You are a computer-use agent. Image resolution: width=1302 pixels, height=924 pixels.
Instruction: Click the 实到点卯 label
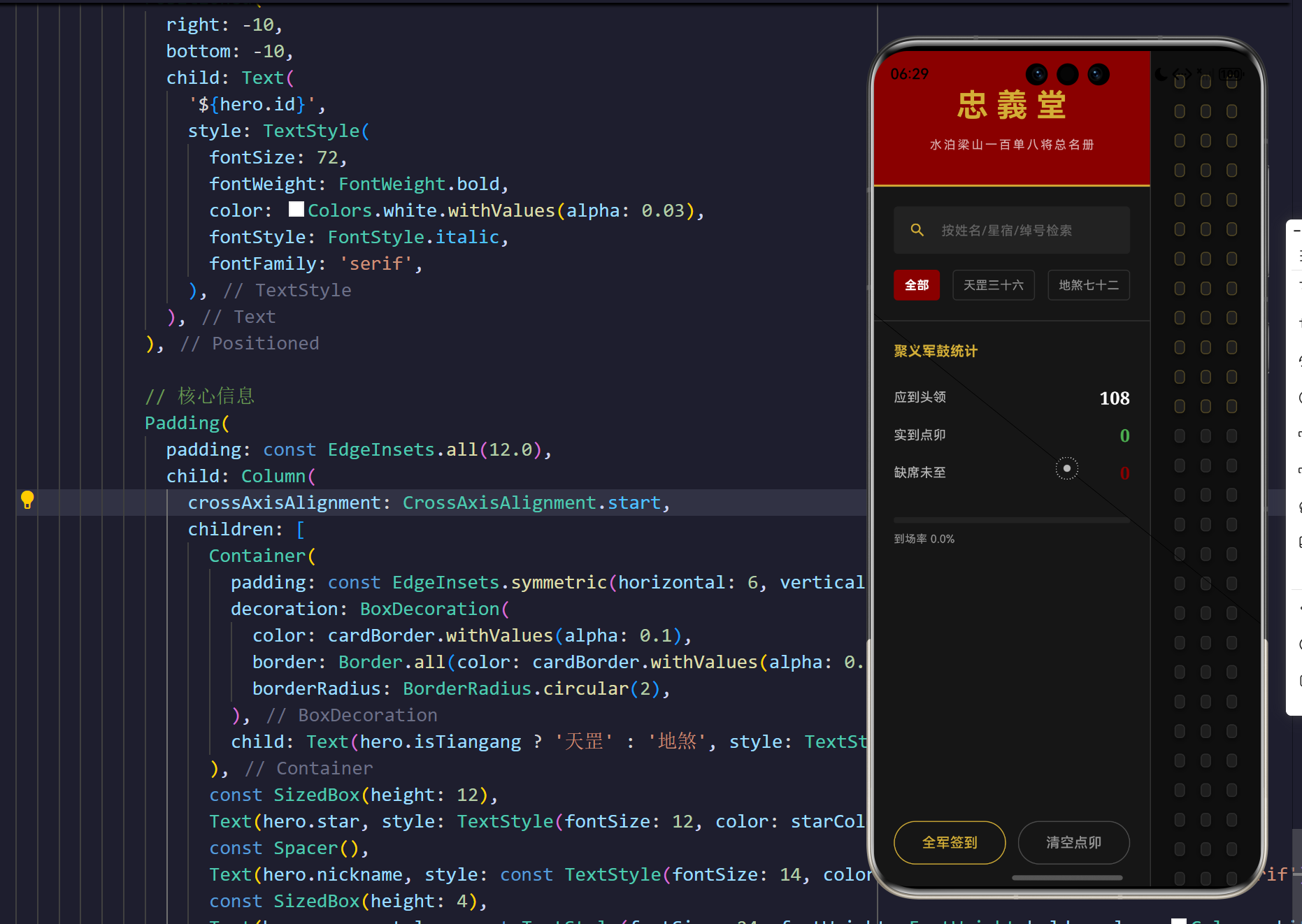[x=920, y=435]
